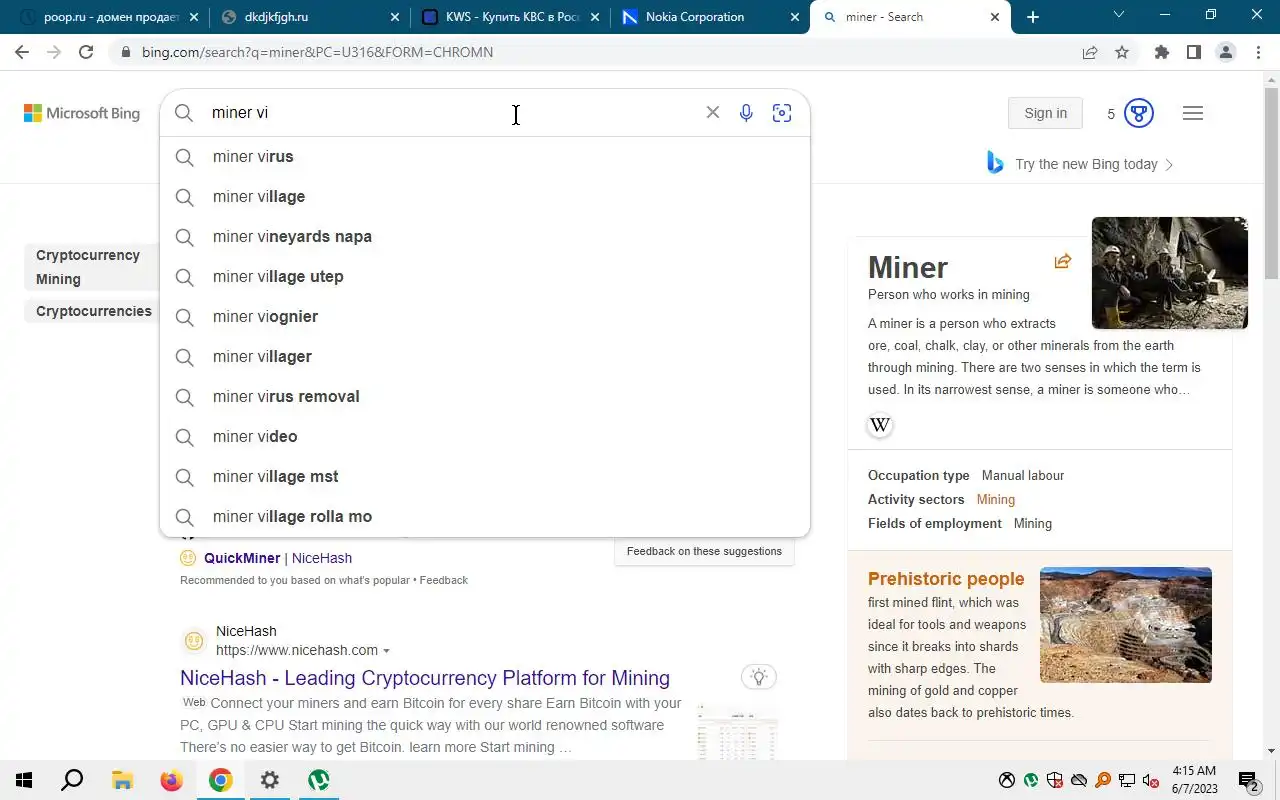The image size is (1280, 800).
Task: Click chevron next to Try the new Bing
Action: click(1170, 164)
